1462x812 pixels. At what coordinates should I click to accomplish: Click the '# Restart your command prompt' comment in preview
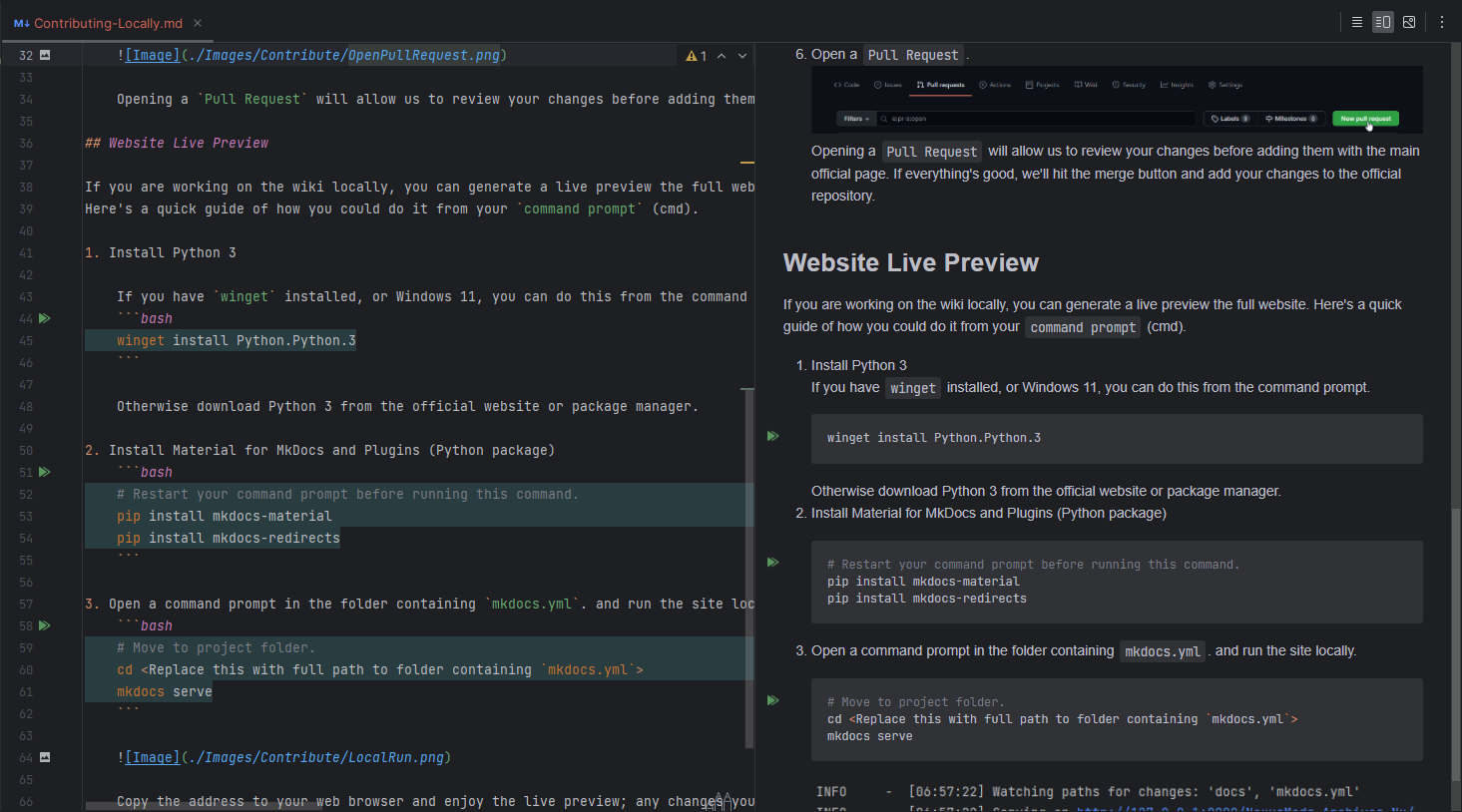point(1033,565)
